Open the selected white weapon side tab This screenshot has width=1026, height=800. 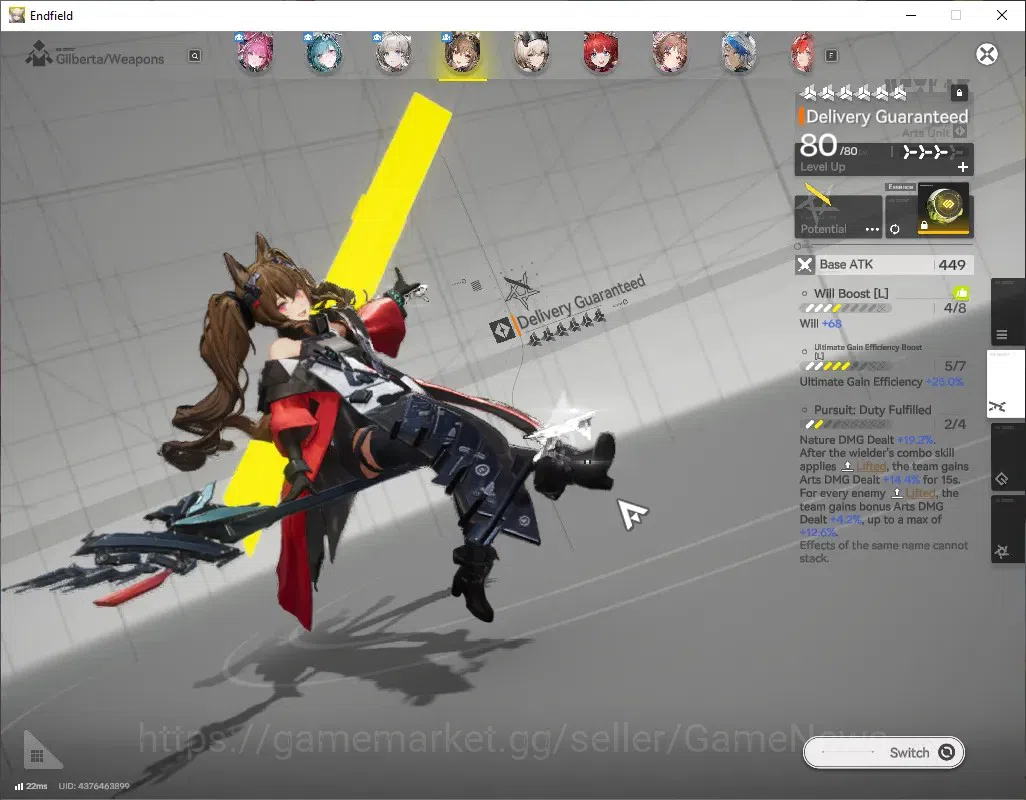(x=1005, y=383)
